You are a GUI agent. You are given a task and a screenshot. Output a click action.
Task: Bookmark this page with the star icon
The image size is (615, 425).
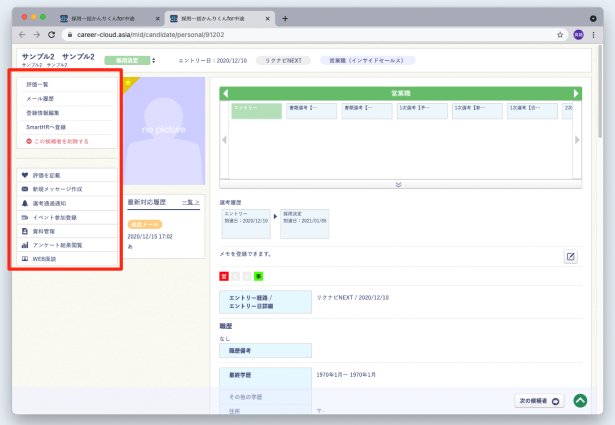coord(560,34)
